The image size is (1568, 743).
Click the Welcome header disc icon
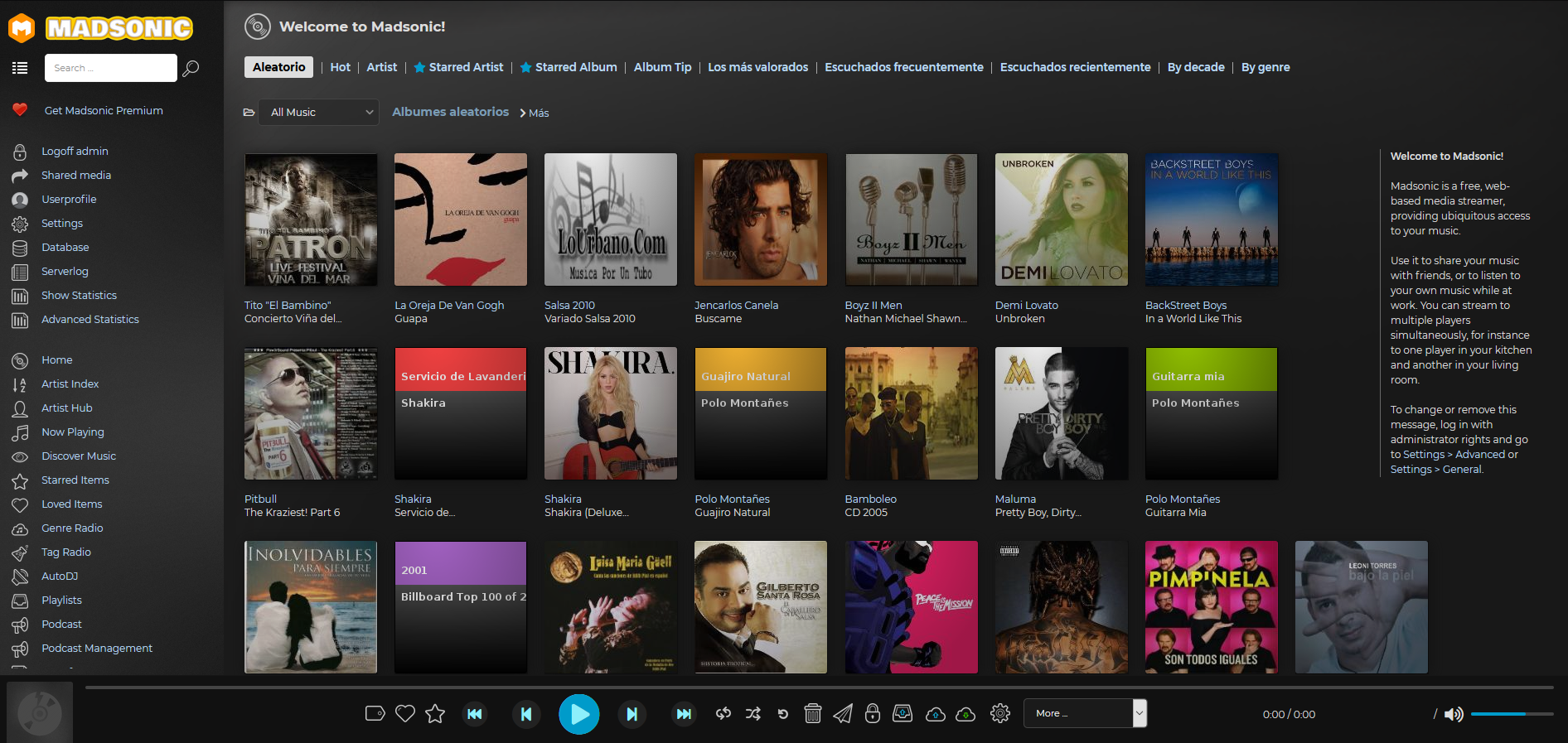[x=258, y=27]
